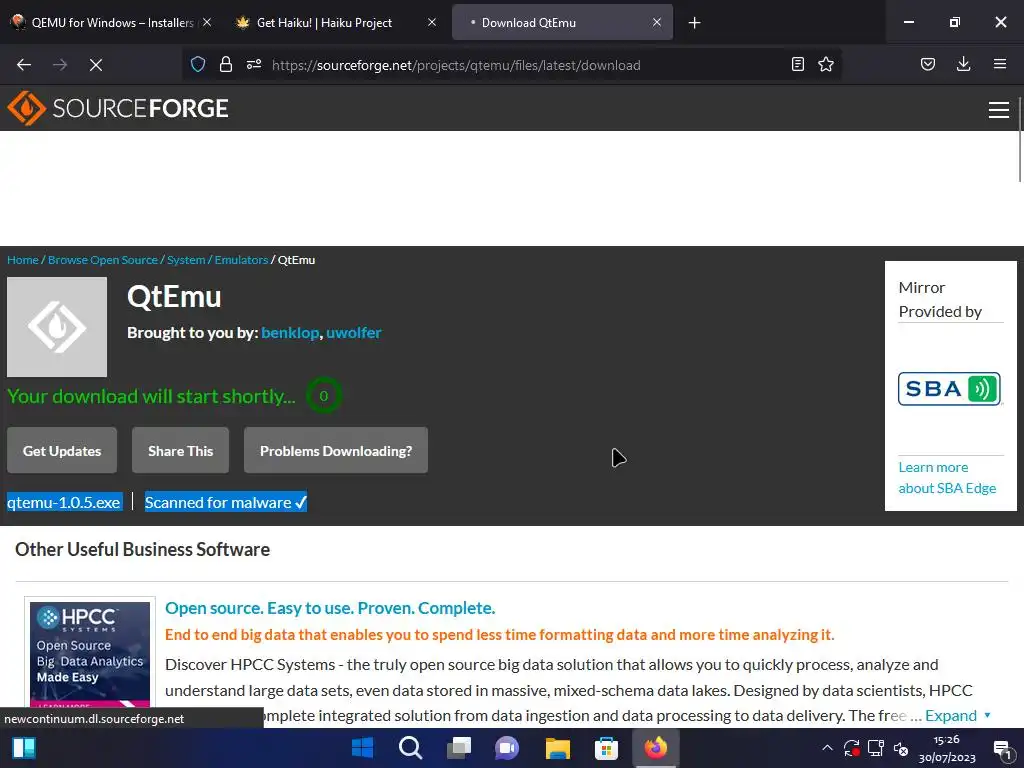
Task: Open the site permissions icon in address bar
Action: [x=254, y=64]
